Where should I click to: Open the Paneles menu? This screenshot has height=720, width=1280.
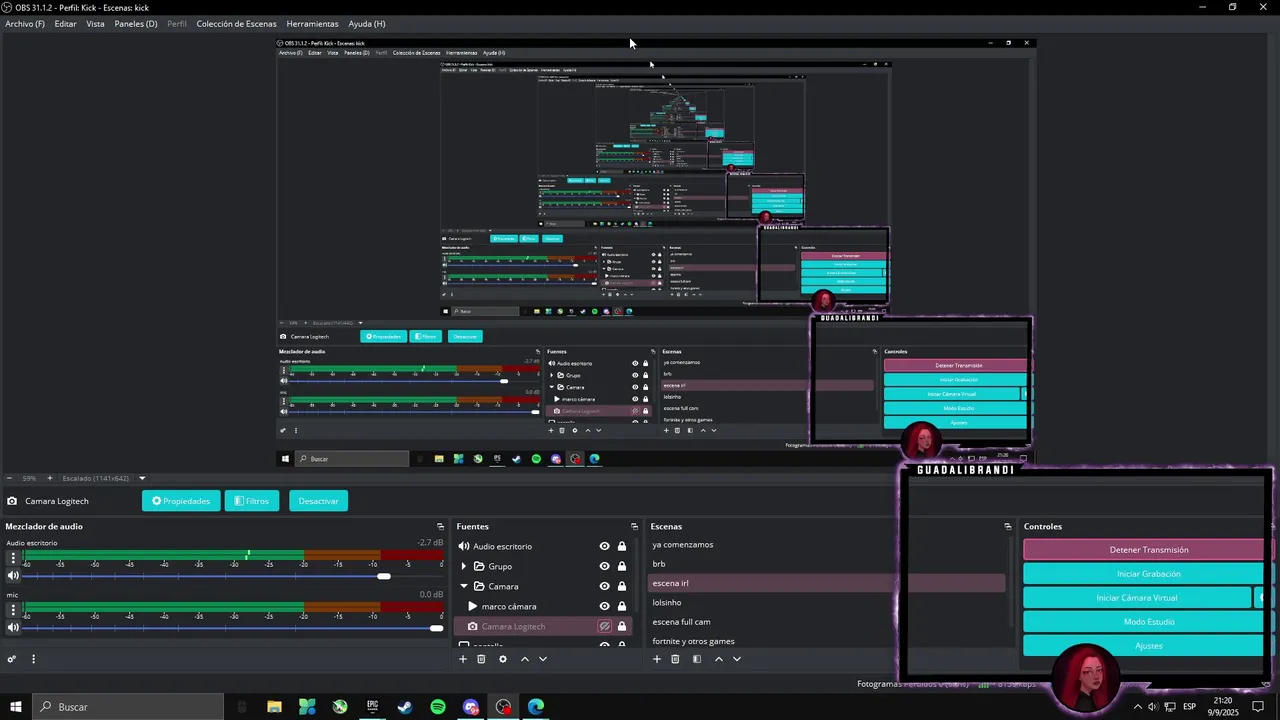[136, 24]
